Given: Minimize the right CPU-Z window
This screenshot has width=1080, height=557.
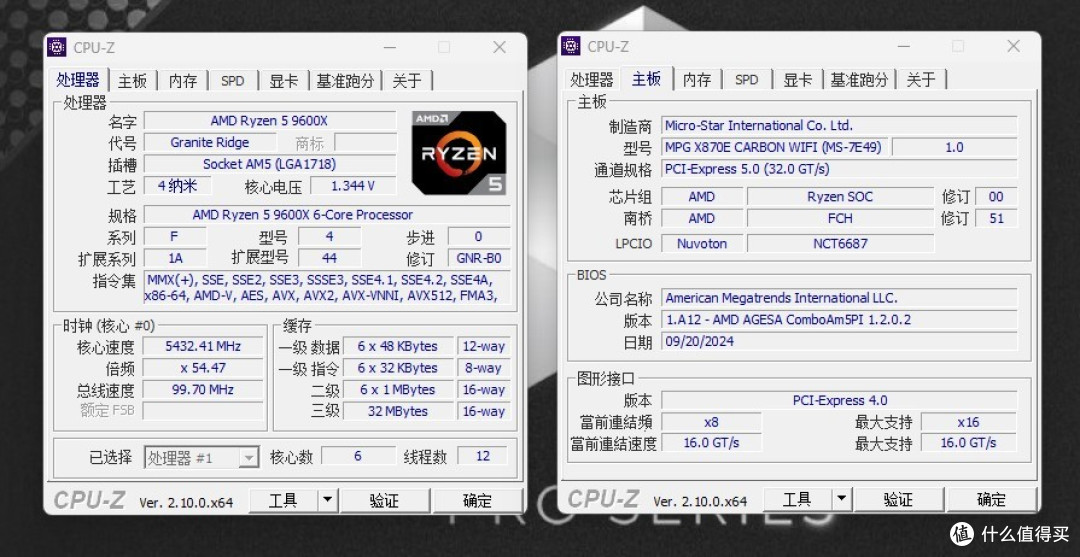Looking at the screenshot, I should tap(904, 47).
